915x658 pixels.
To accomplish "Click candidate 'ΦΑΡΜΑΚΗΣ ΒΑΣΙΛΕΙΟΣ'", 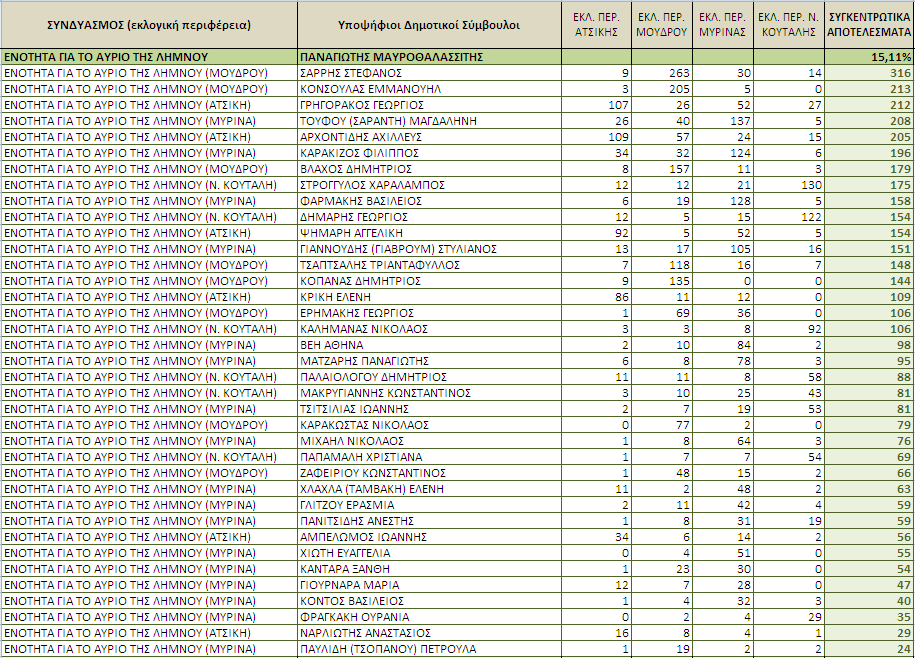I will pyautogui.click(x=361, y=201).
